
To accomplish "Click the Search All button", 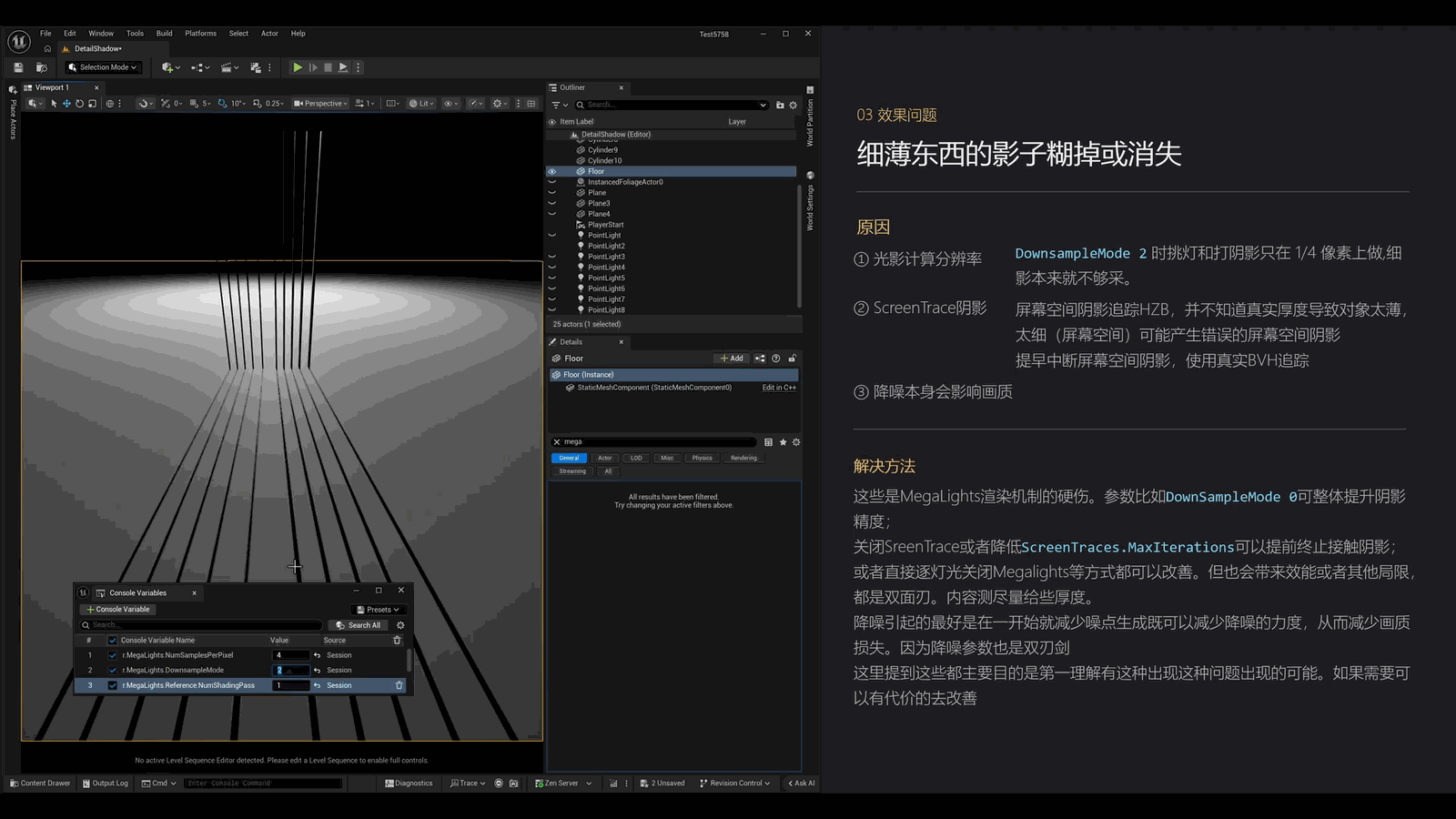I will coord(359,625).
